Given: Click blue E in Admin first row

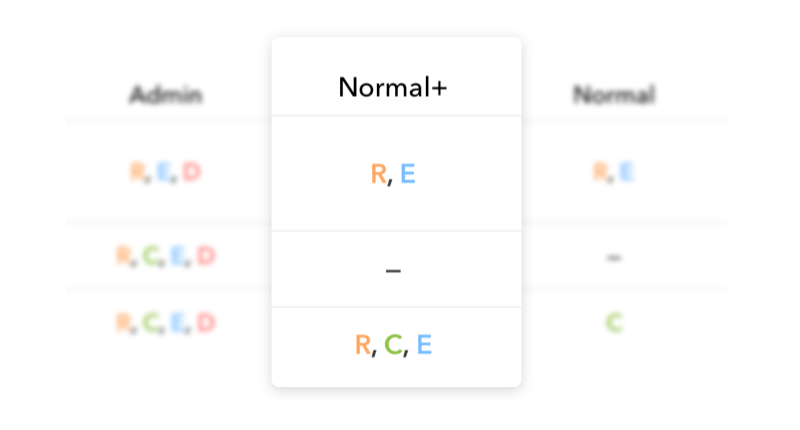Looking at the screenshot, I should coord(163,171).
